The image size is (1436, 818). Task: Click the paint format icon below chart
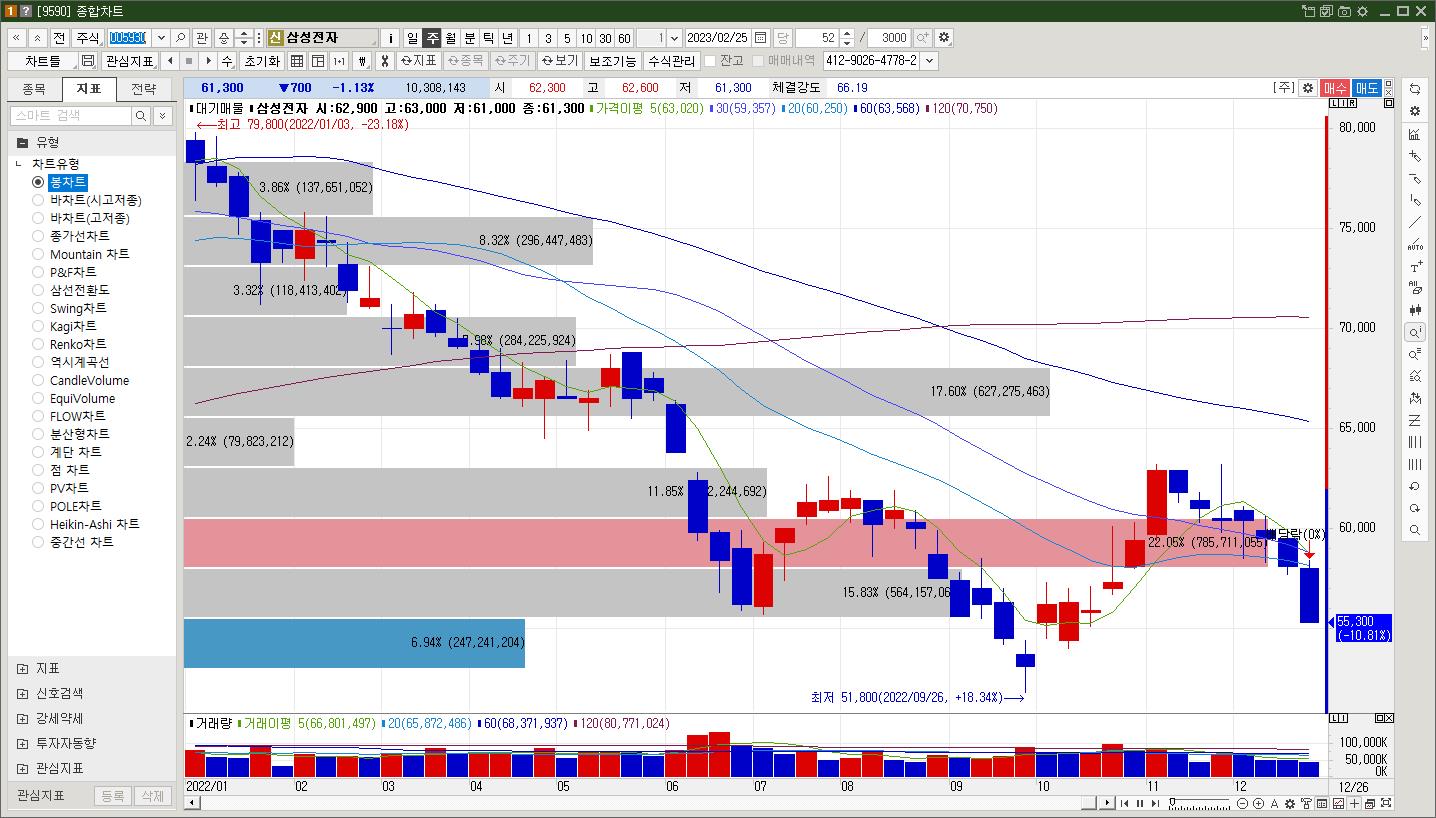pyautogui.click(x=1305, y=803)
